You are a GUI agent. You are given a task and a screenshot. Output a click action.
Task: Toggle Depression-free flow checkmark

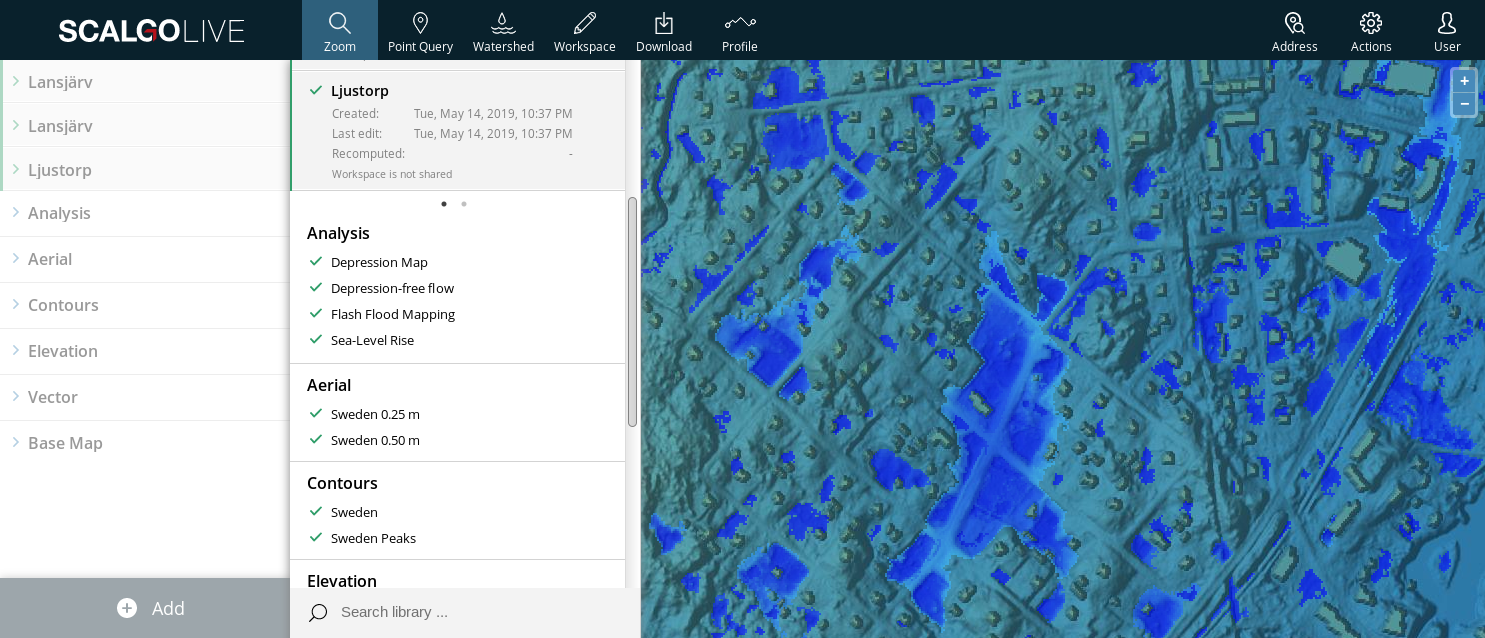point(316,288)
